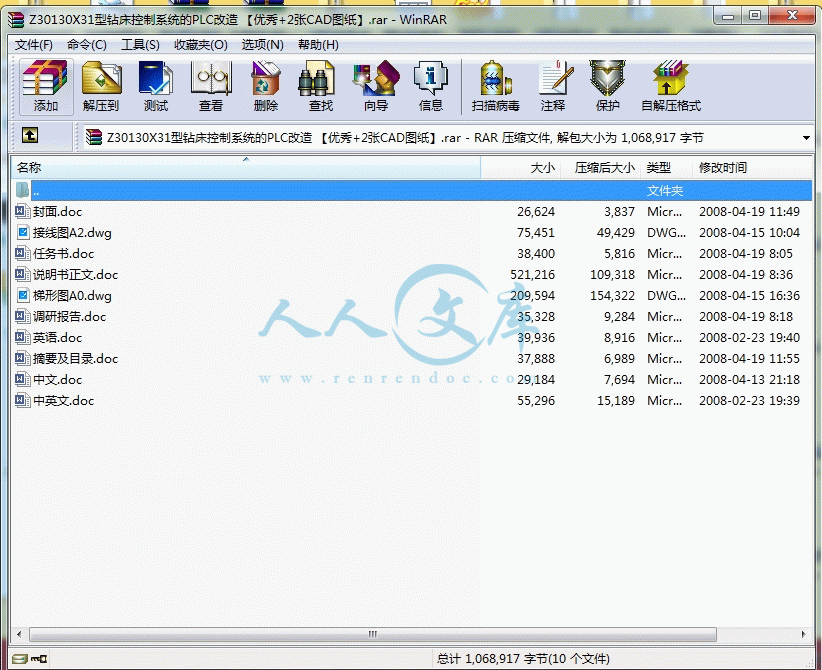
Task: Click packed size value 154,322
Action: tap(612, 295)
